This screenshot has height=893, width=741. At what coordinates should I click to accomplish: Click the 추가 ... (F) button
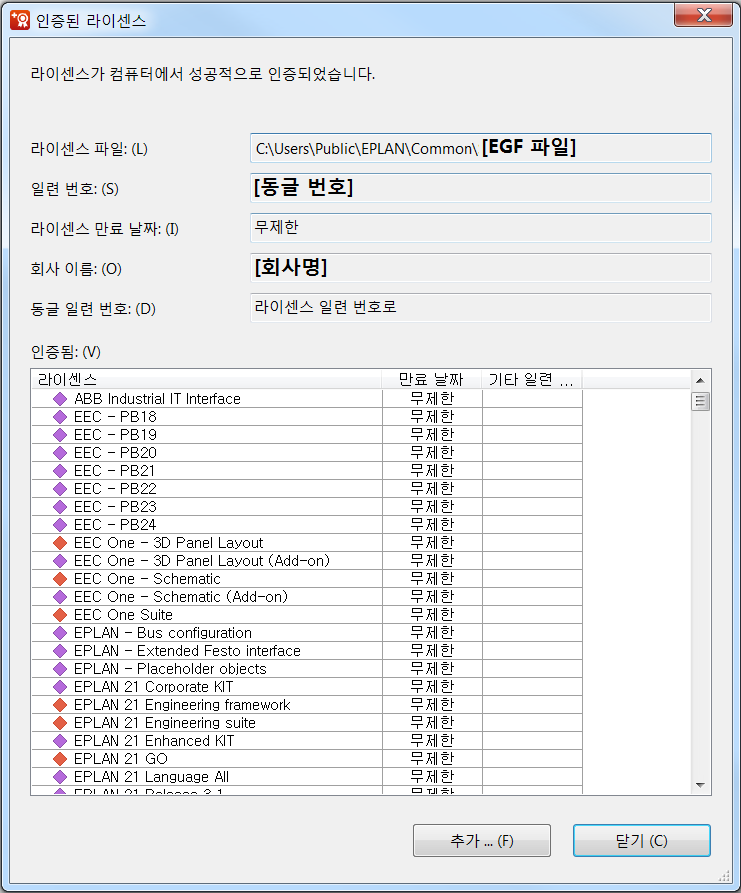[482, 841]
